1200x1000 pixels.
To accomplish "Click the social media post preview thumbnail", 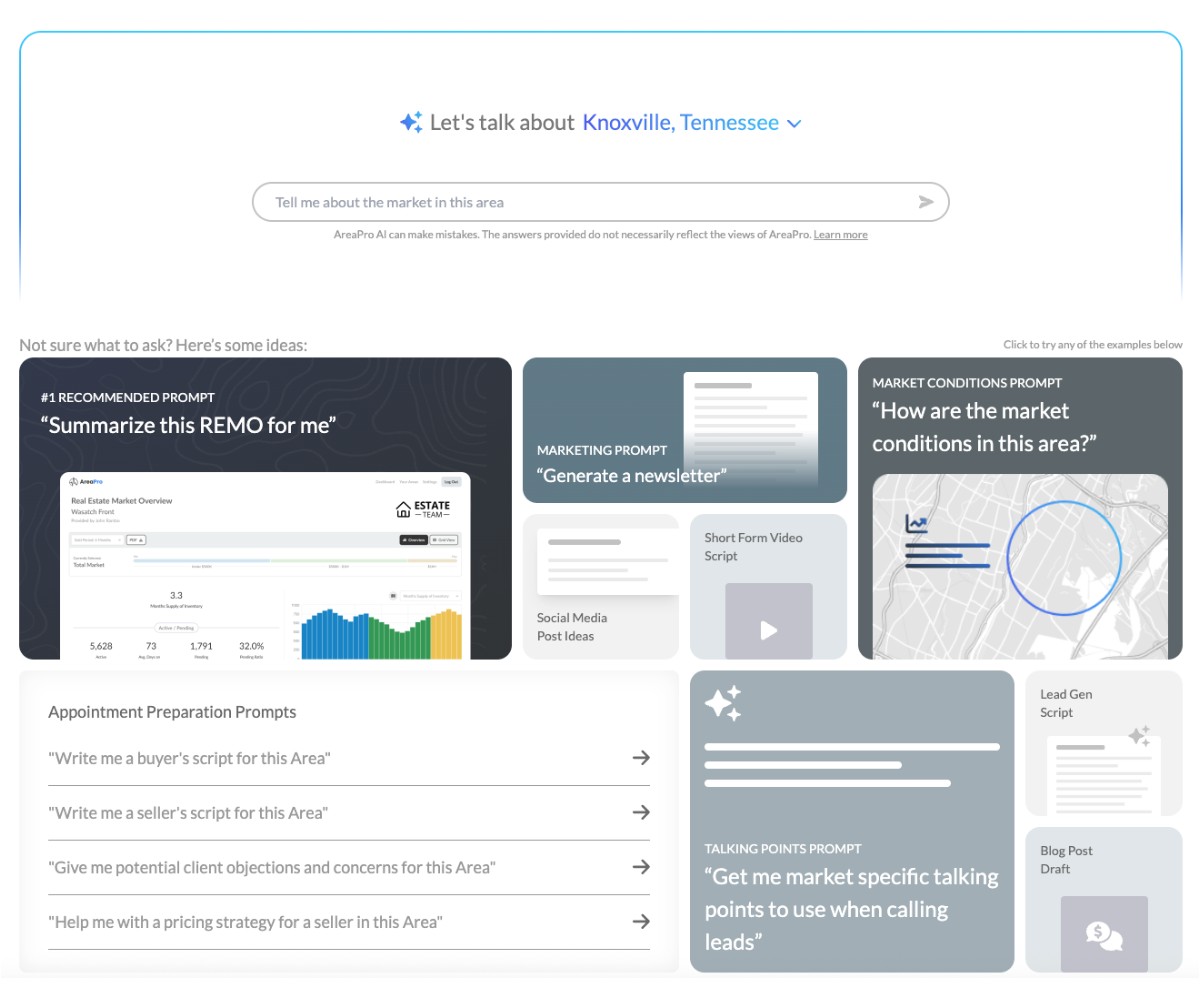I will click(608, 562).
